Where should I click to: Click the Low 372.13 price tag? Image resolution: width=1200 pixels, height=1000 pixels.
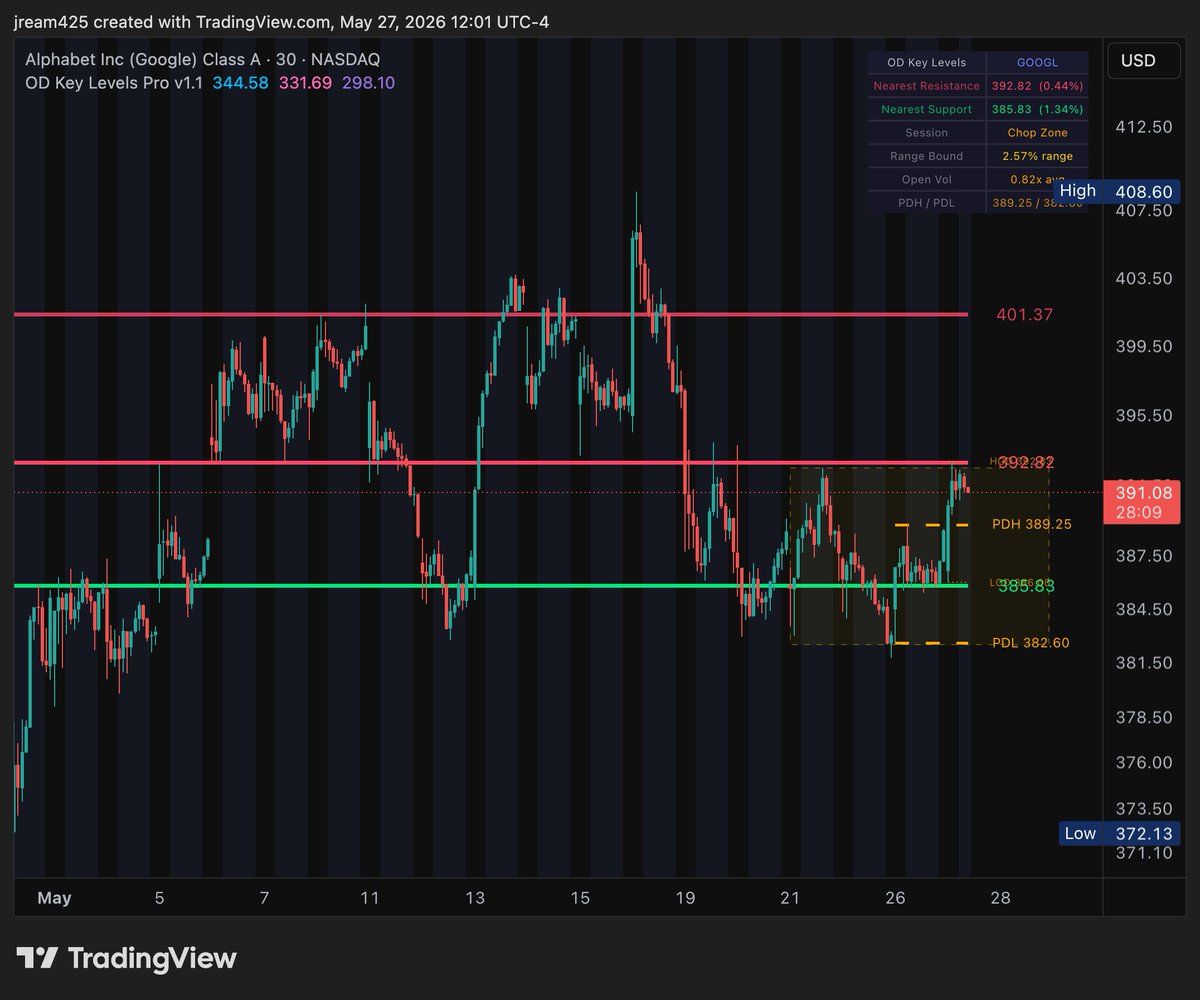1120,833
